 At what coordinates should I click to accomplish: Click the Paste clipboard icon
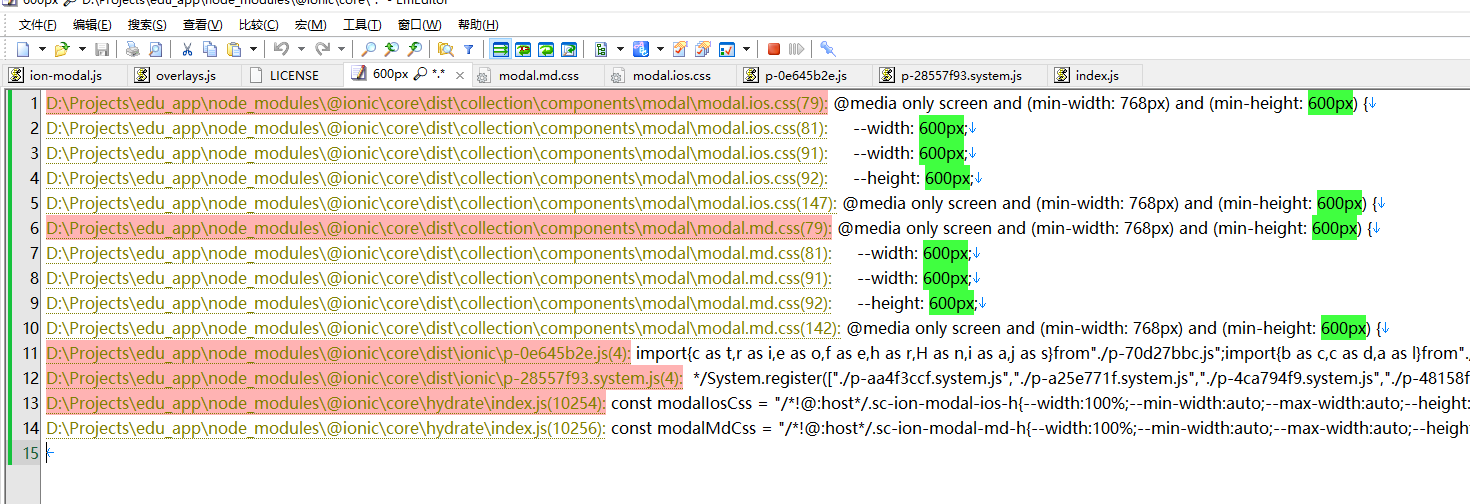coord(234,49)
